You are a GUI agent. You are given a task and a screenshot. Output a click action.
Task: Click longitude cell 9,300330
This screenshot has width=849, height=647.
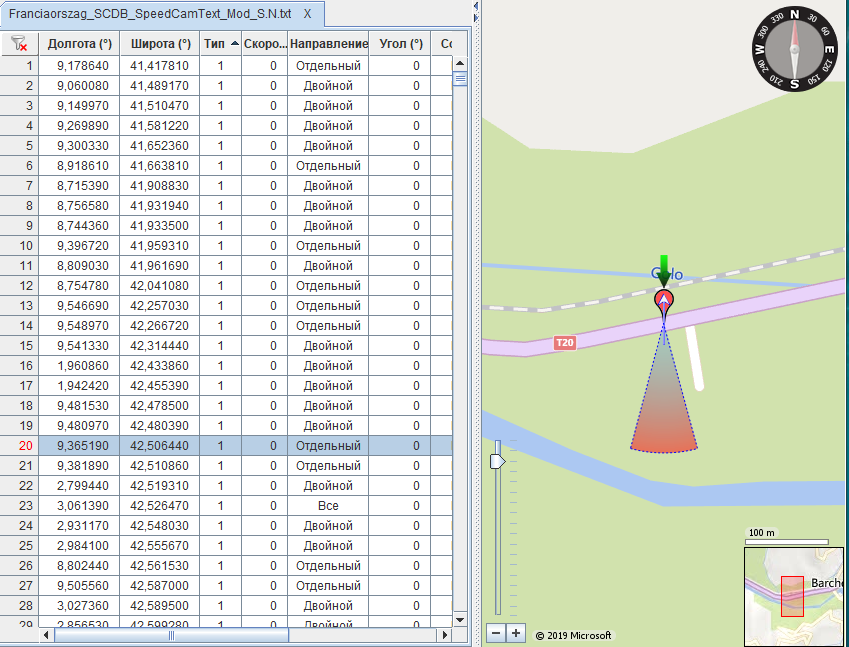[x=79, y=146]
